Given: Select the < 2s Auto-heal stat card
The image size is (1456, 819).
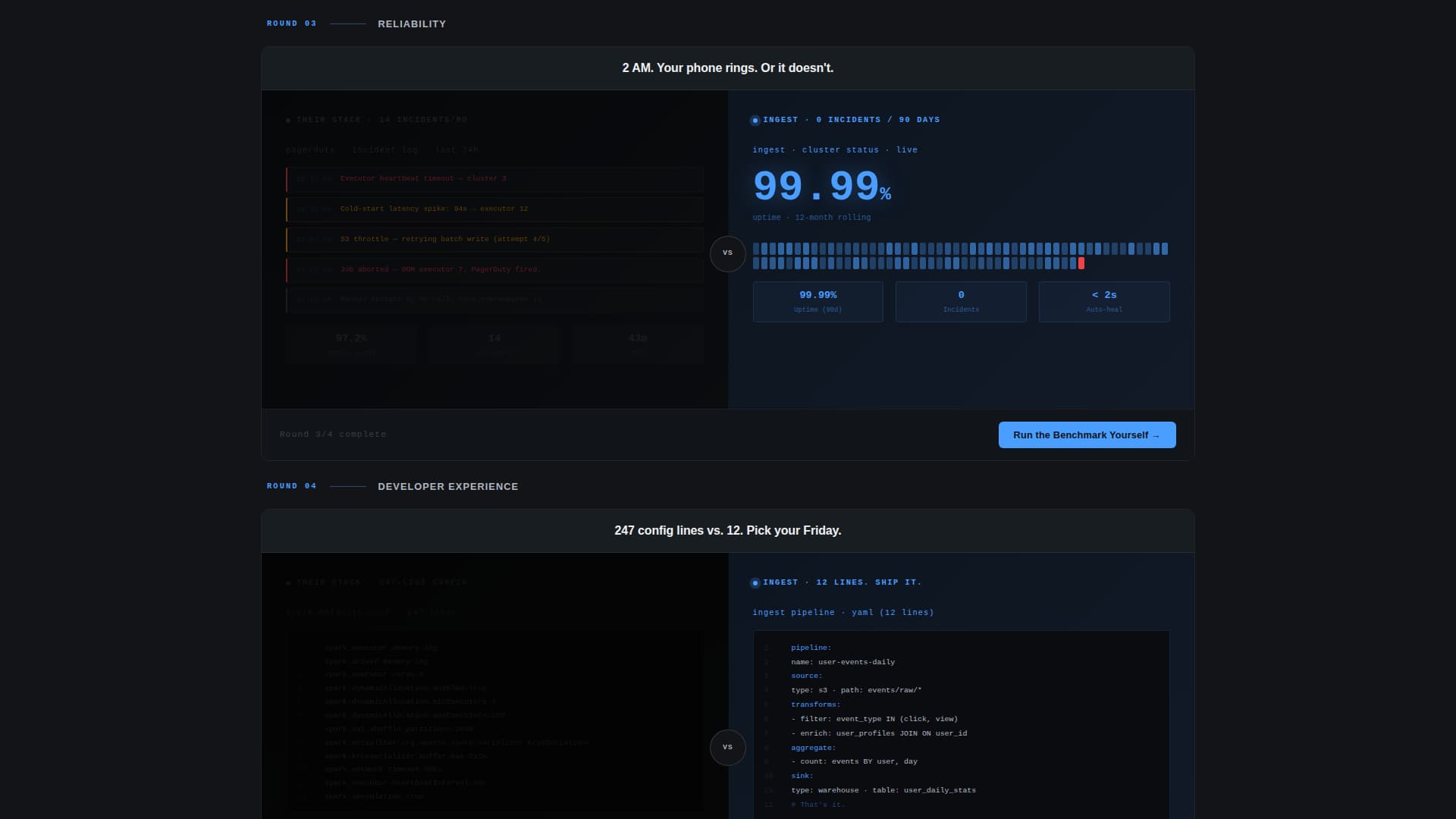Looking at the screenshot, I should click(x=1104, y=302).
